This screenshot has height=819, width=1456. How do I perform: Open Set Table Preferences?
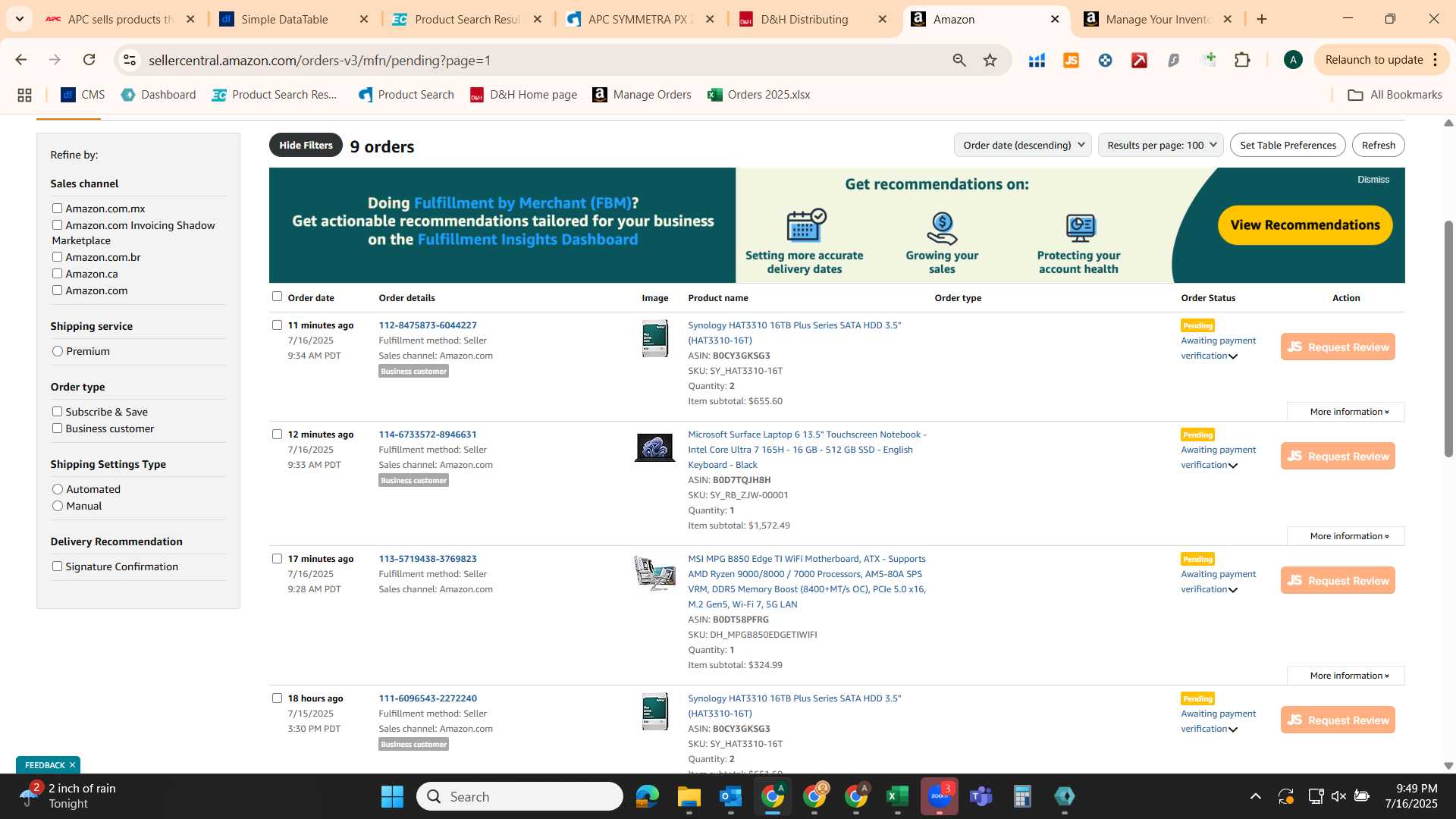pyautogui.click(x=1288, y=145)
